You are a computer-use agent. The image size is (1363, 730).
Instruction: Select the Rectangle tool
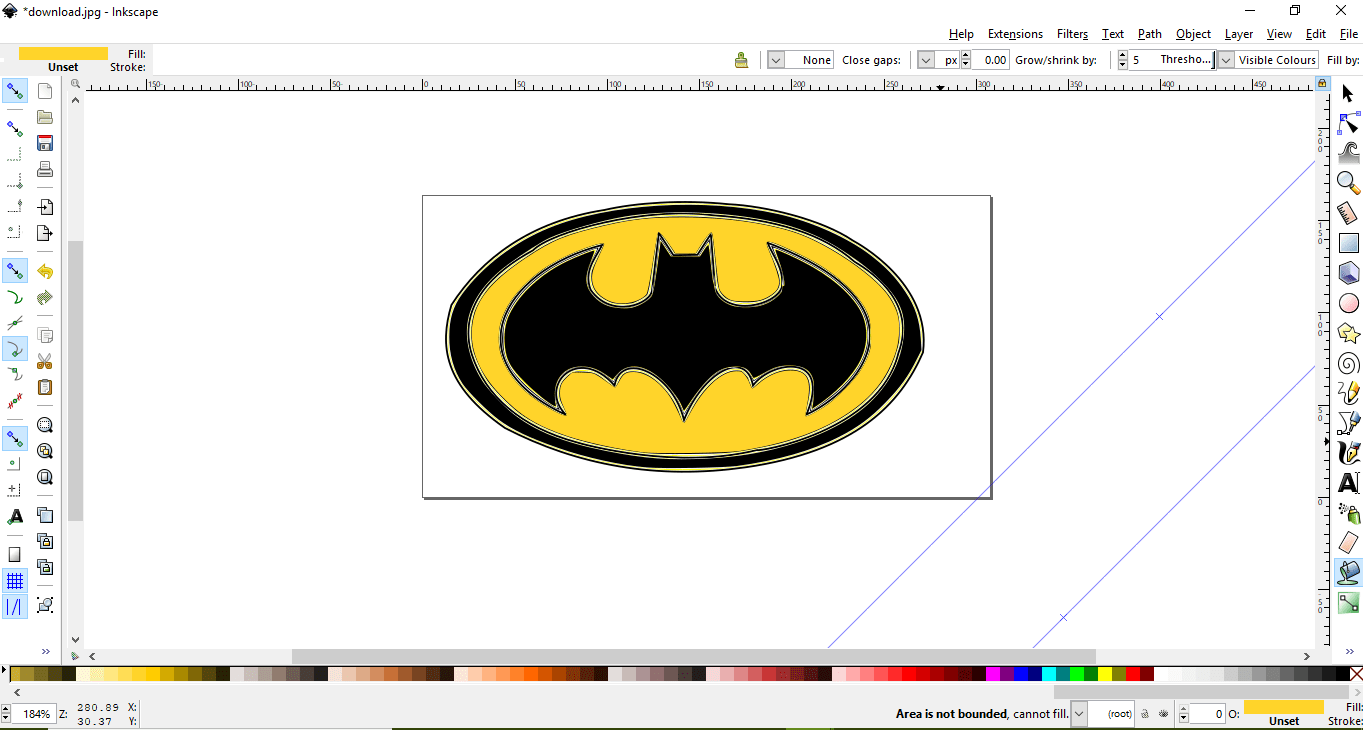click(x=1348, y=243)
